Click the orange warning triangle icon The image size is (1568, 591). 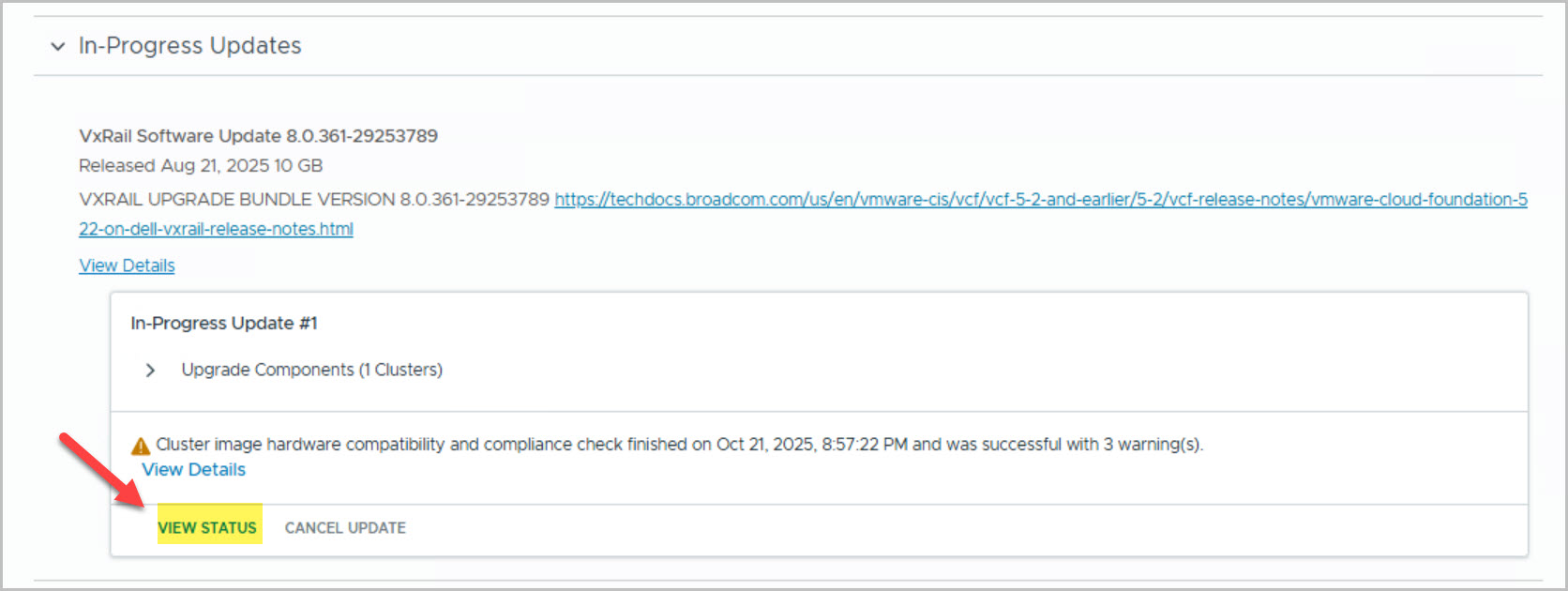point(141,446)
